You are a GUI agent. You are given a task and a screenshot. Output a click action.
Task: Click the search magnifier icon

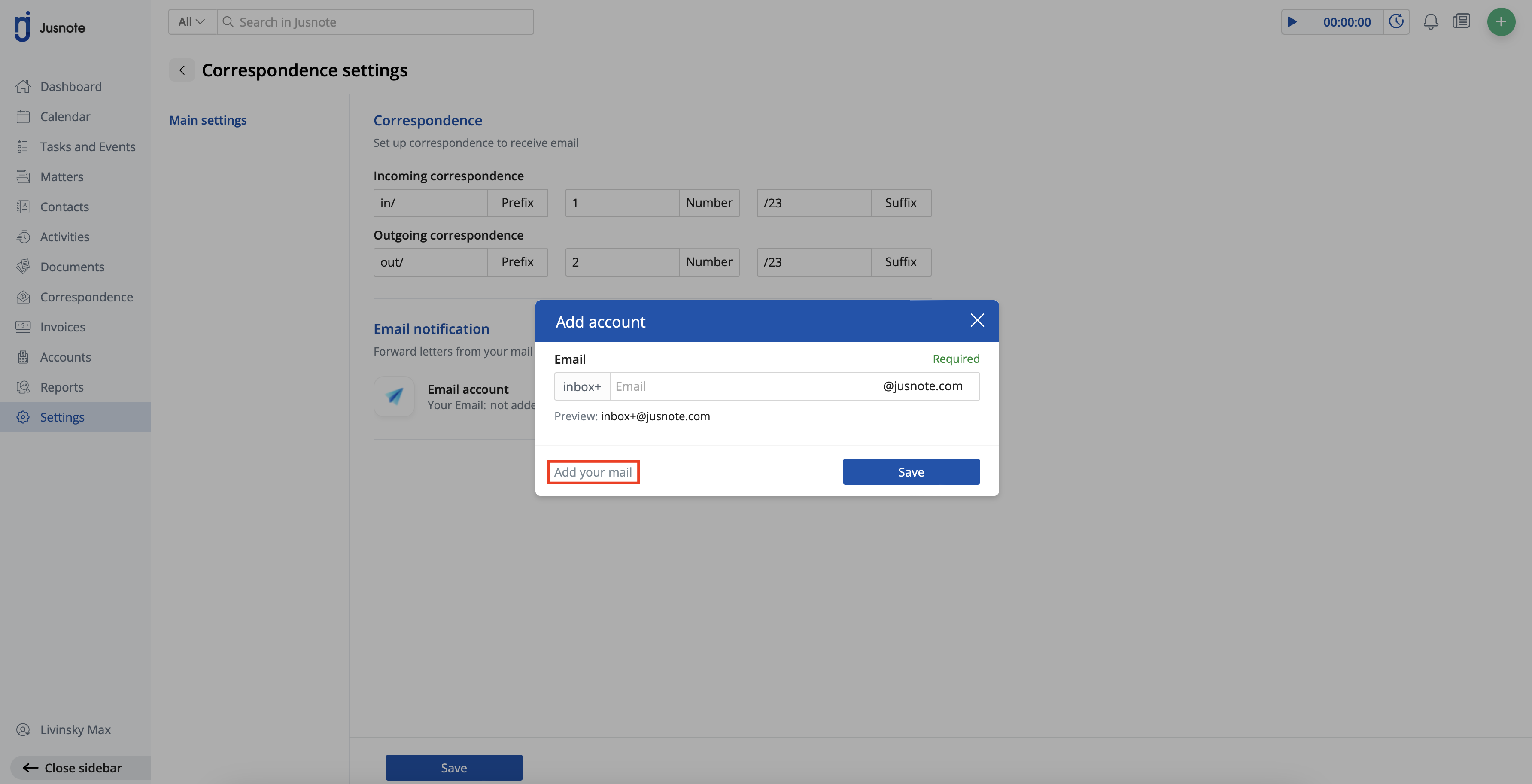pyautogui.click(x=228, y=22)
